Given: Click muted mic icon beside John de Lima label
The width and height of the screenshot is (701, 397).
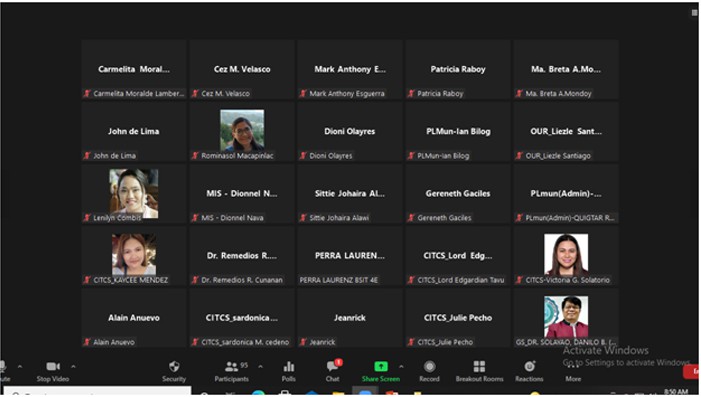Looking at the screenshot, I should [x=87, y=156].
